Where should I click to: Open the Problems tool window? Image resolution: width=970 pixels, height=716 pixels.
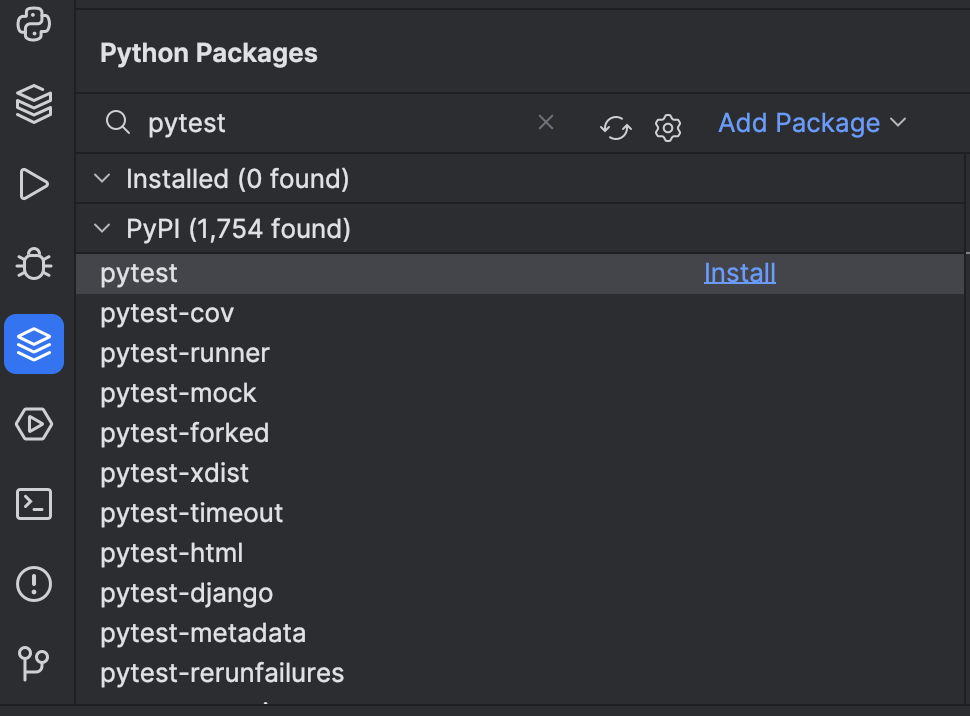click(x=35, y=584)
